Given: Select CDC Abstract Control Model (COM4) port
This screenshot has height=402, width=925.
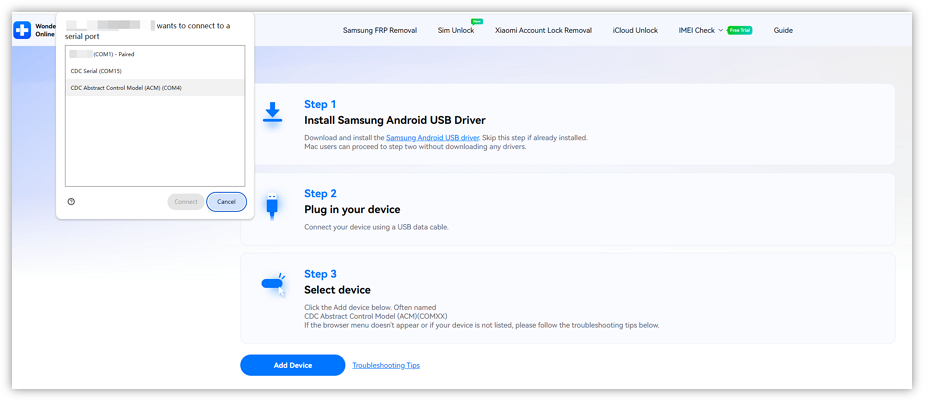Looking at the screenshot, I should (x=155, y=87).
